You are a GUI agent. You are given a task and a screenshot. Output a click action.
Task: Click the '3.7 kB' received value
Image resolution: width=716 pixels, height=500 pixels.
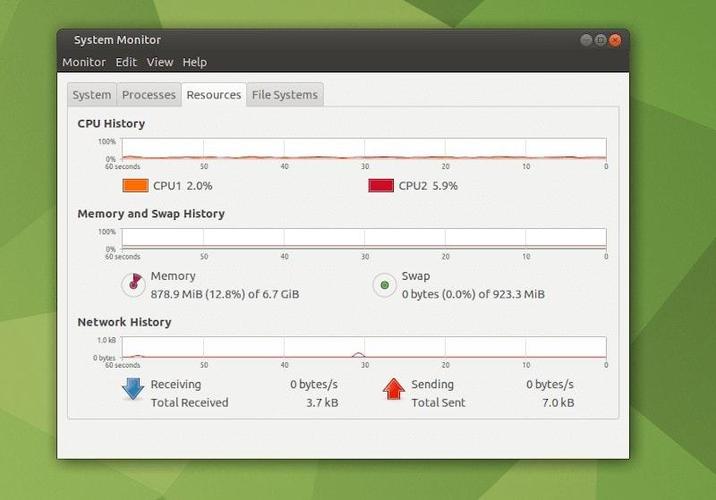pyautogui.click(x=322, y=403)
